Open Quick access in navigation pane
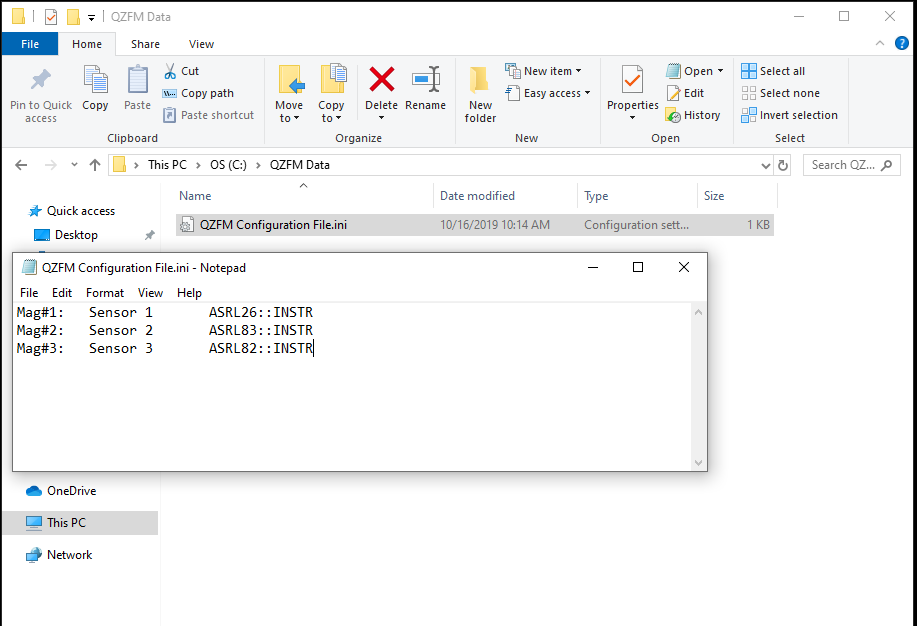The height and width of the screenshot is (626, 917). point(81,211)
